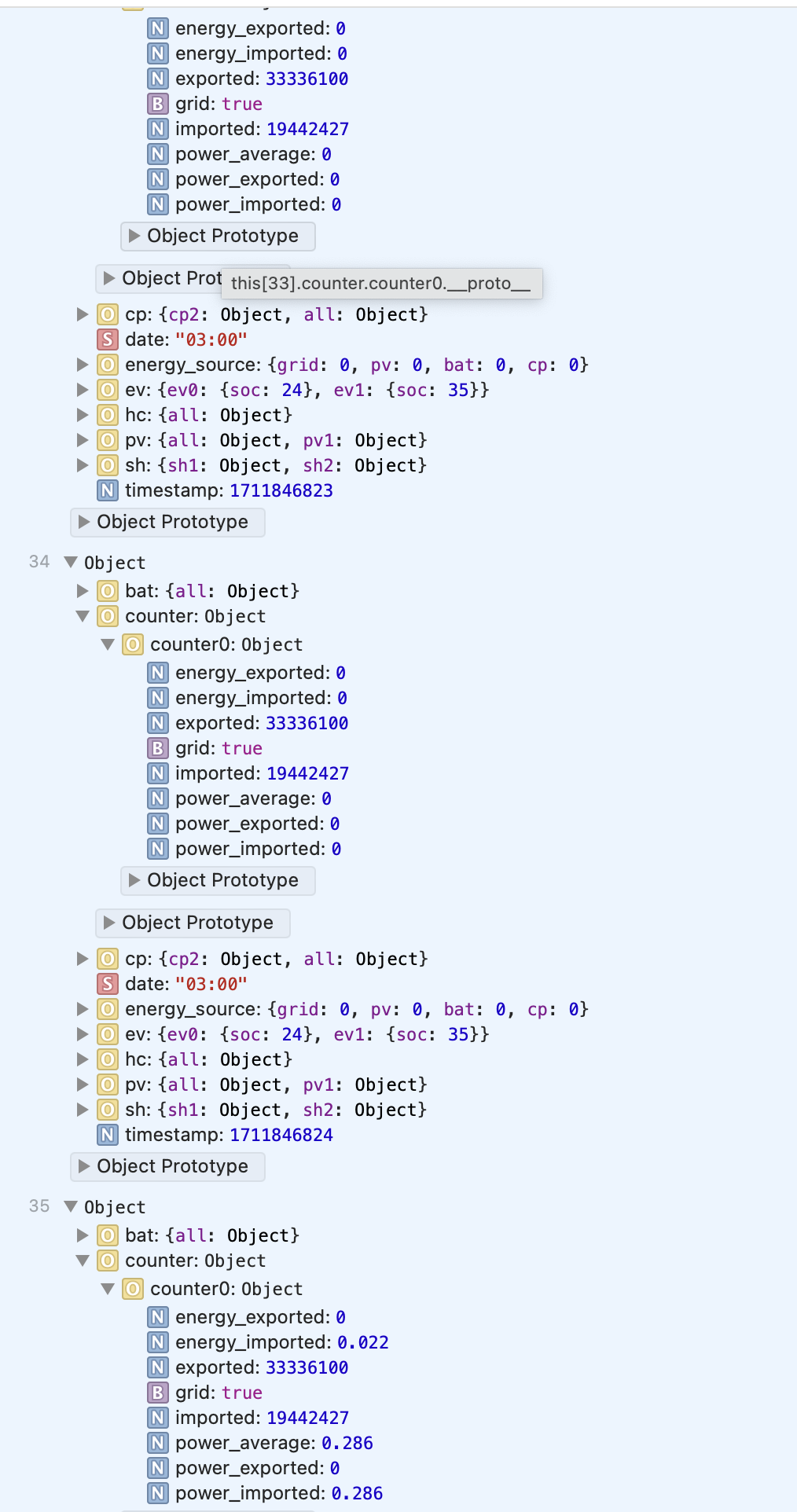The image size is (797, 1512).
Task: Open Object Prototype below timestamp 1711846823
Action: [167, 522]
